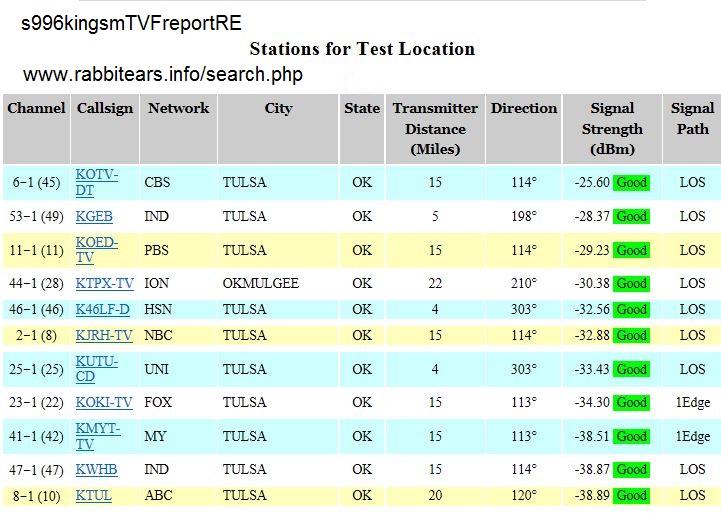Follow the KTPX-TV callsign link
This screenshot has height=513, width=721.
104,283
